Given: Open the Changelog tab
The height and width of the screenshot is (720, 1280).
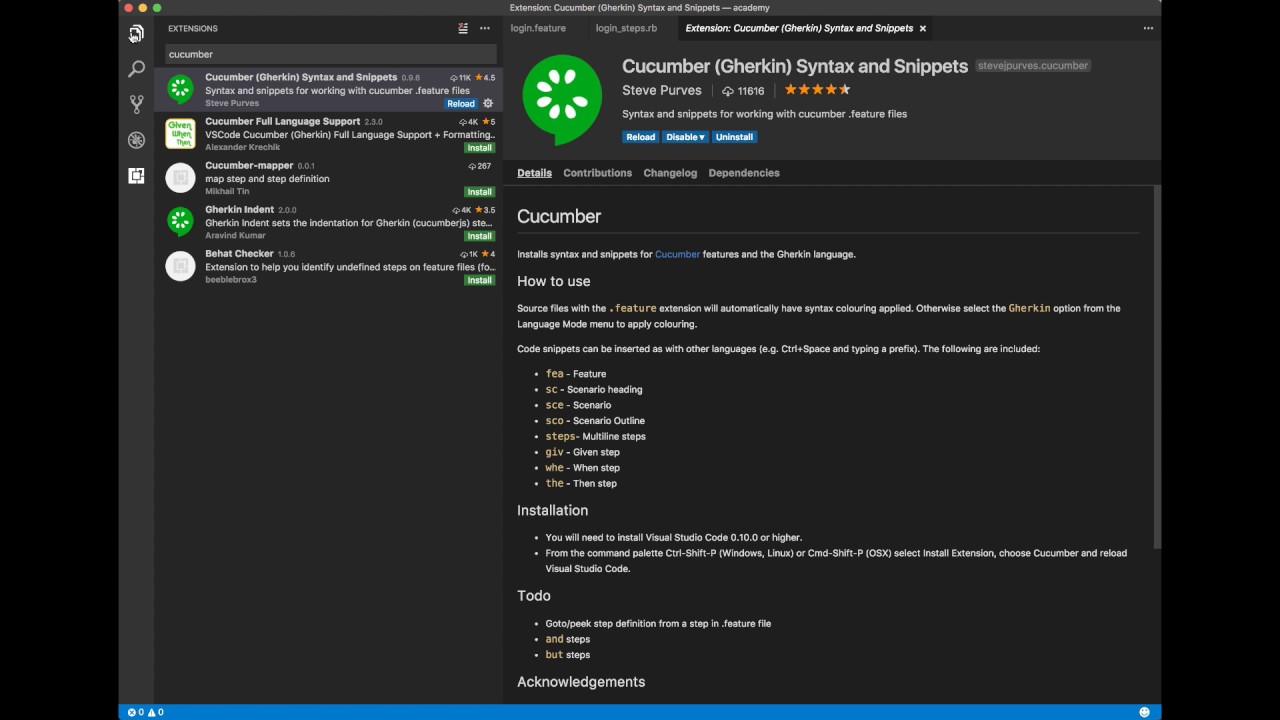Looking at the screenshot, I should [x=670, y=173].
